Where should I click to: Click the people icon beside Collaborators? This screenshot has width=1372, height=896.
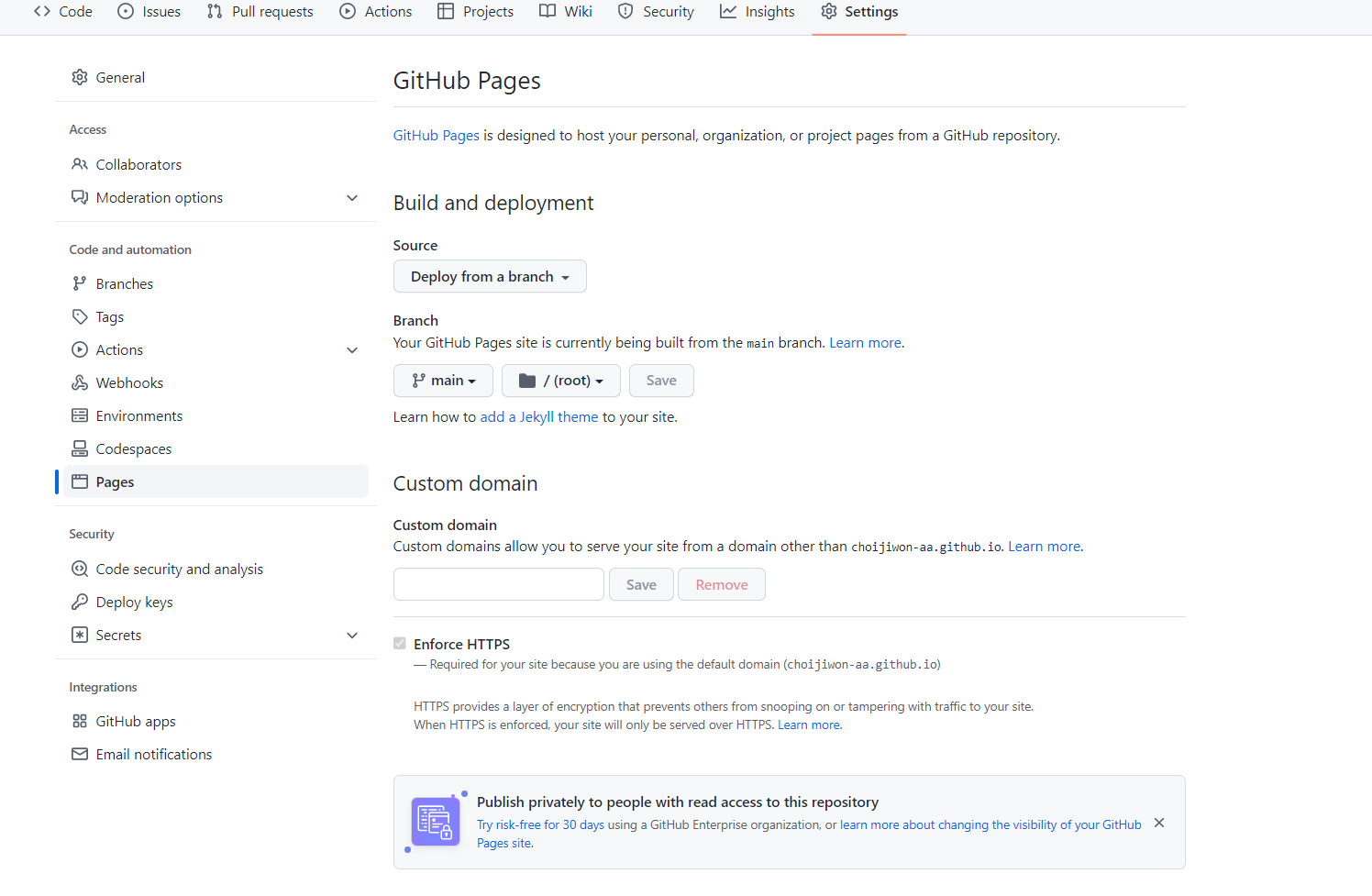[x=80, y=164]
